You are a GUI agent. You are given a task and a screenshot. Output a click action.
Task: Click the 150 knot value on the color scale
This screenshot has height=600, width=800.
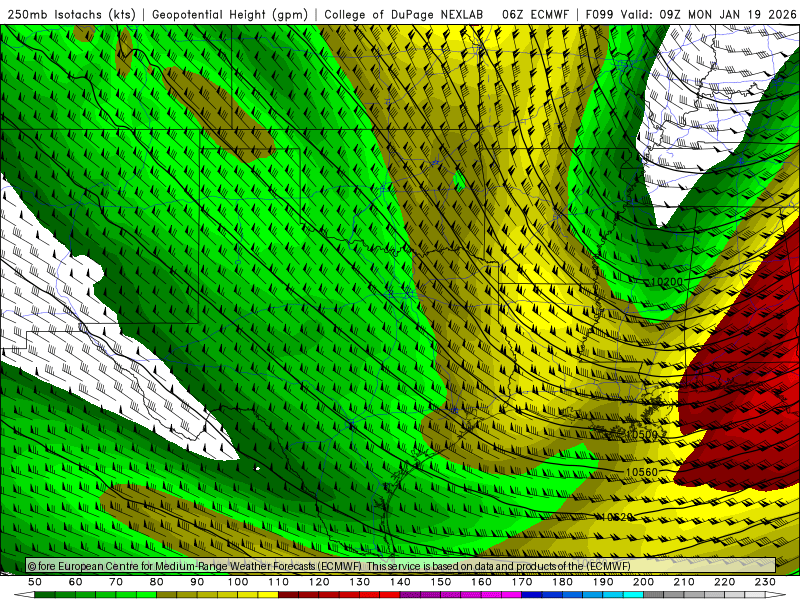coord(441,582)
